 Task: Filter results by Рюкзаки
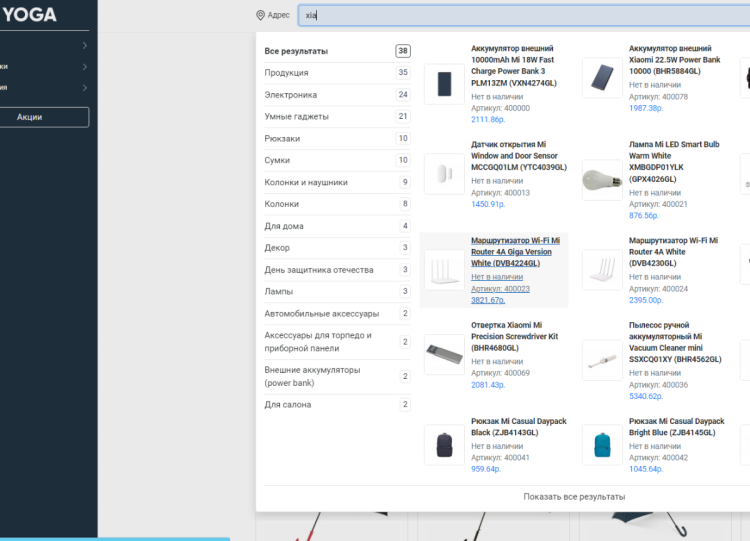(x=337, y=138)
